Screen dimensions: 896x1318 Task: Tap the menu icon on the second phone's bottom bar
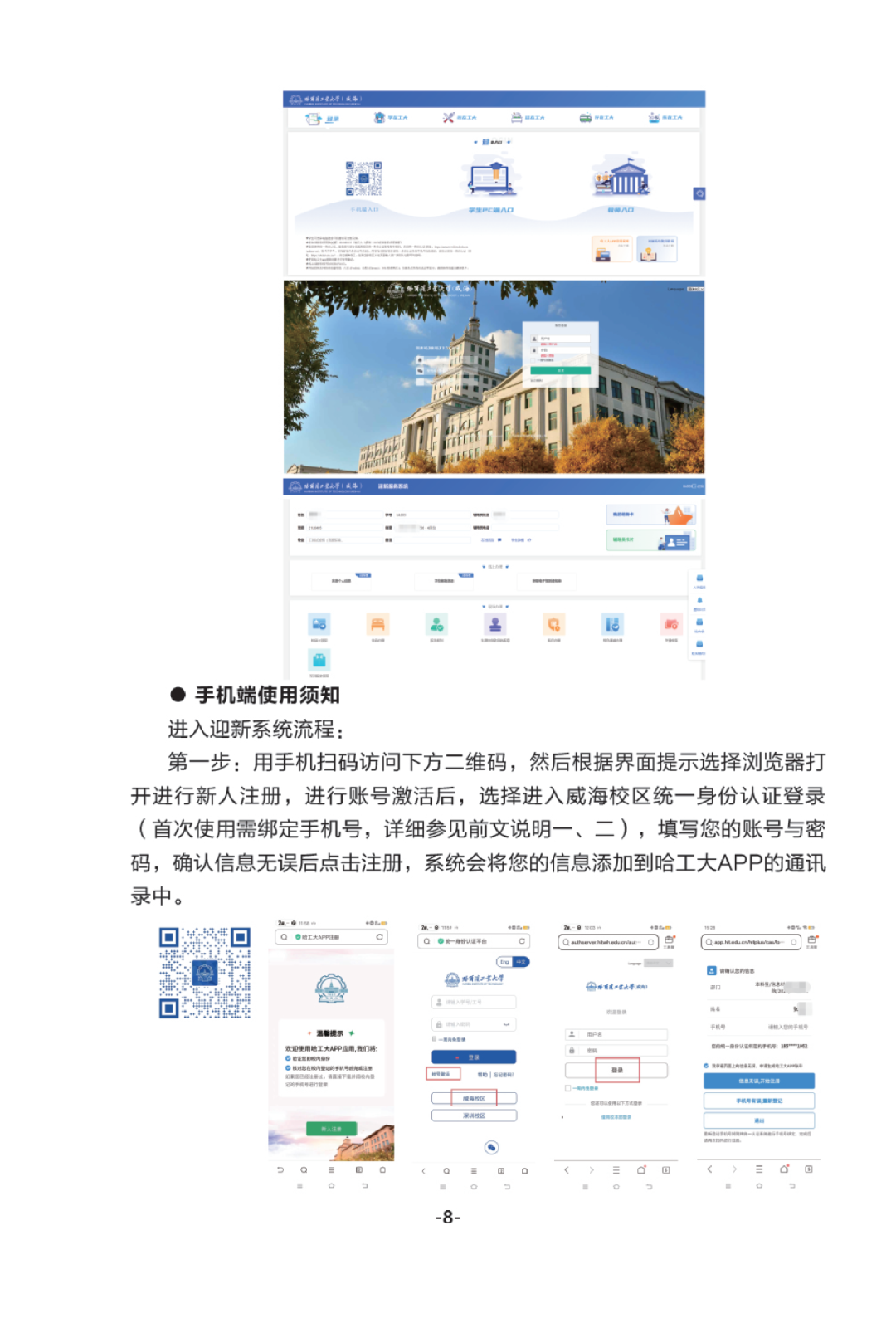pos(474,1170)
